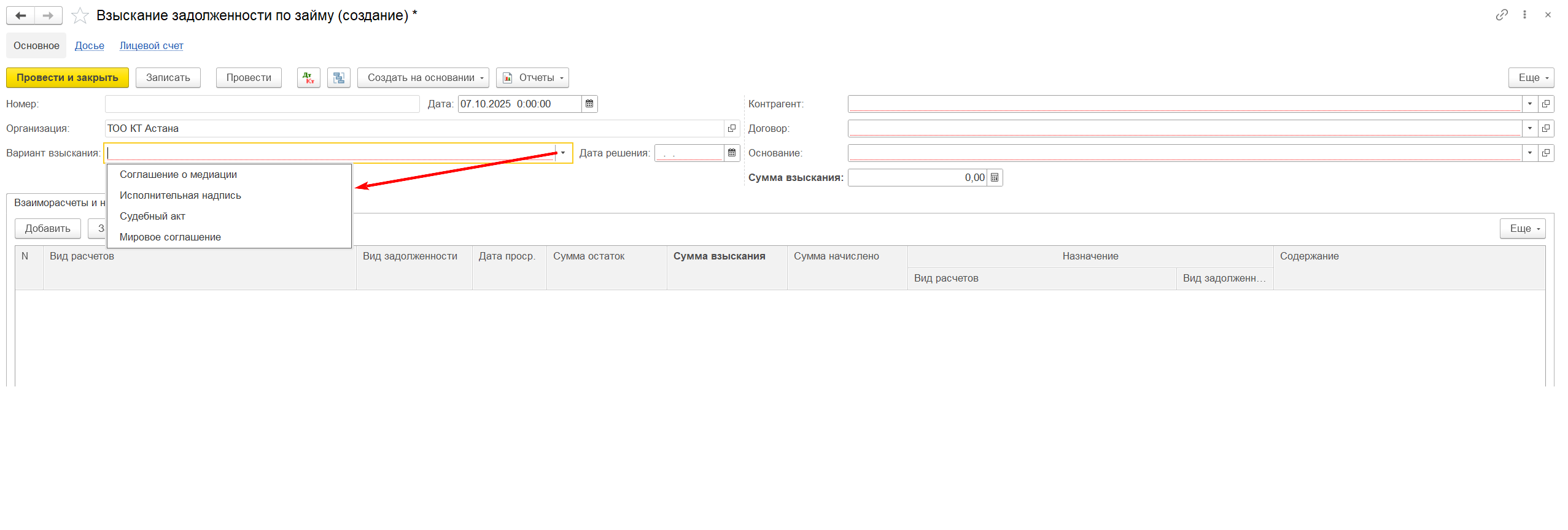The width and height of the screenshot is (1568, 530).
Task: Click Провести и закрыть button
Action: [68, 78]
